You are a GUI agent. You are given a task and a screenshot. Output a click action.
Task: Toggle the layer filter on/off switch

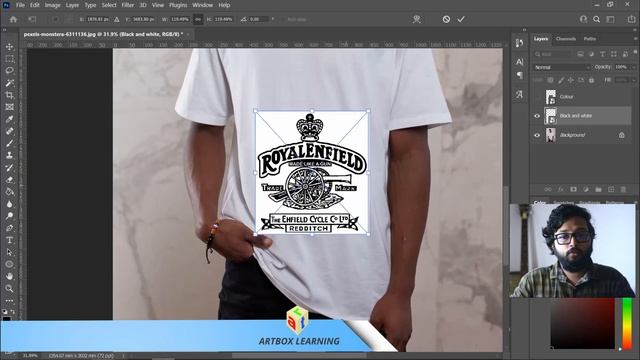[635, 52]
